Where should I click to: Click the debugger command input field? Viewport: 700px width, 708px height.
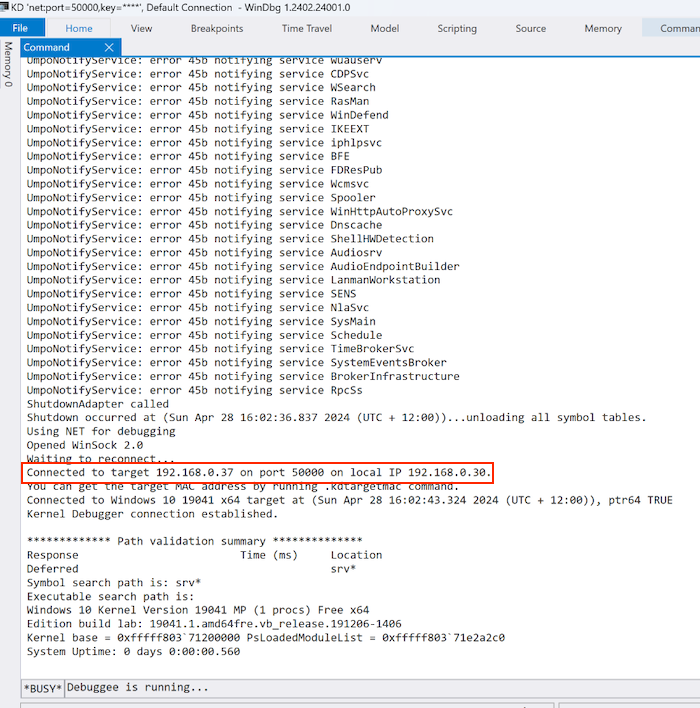pos(382,688)
